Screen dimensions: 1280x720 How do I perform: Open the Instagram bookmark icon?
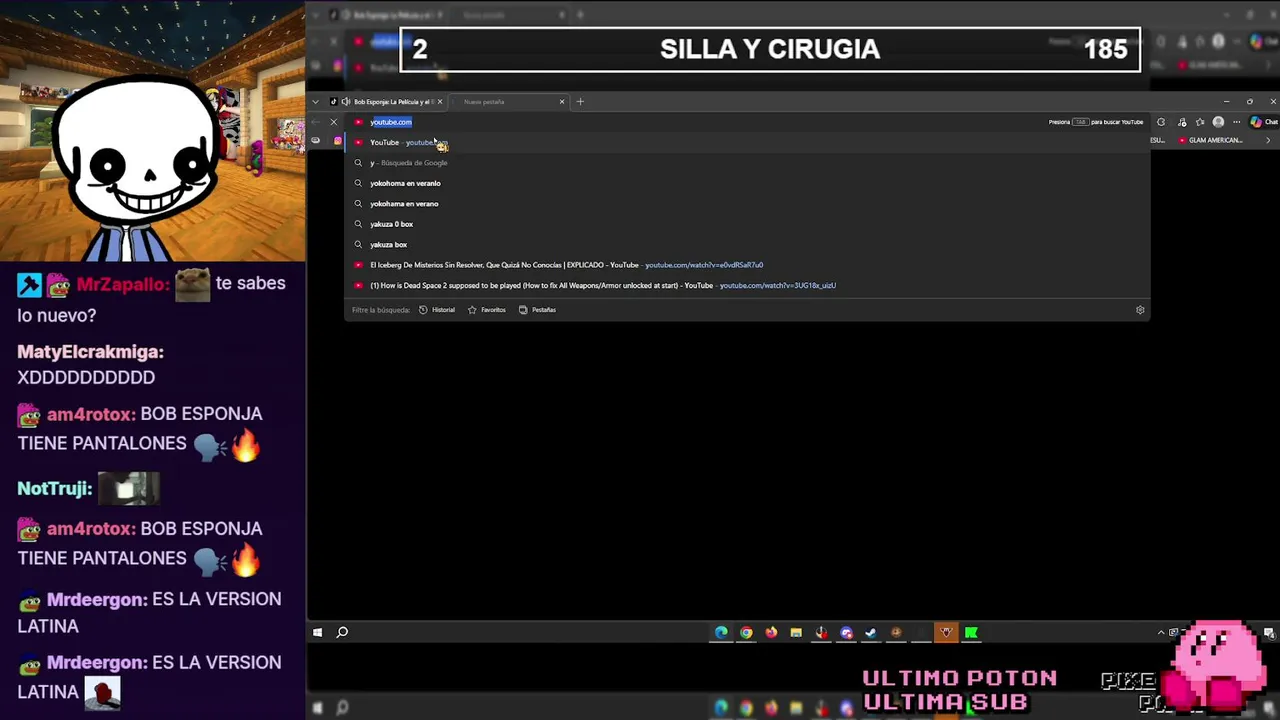338,140
